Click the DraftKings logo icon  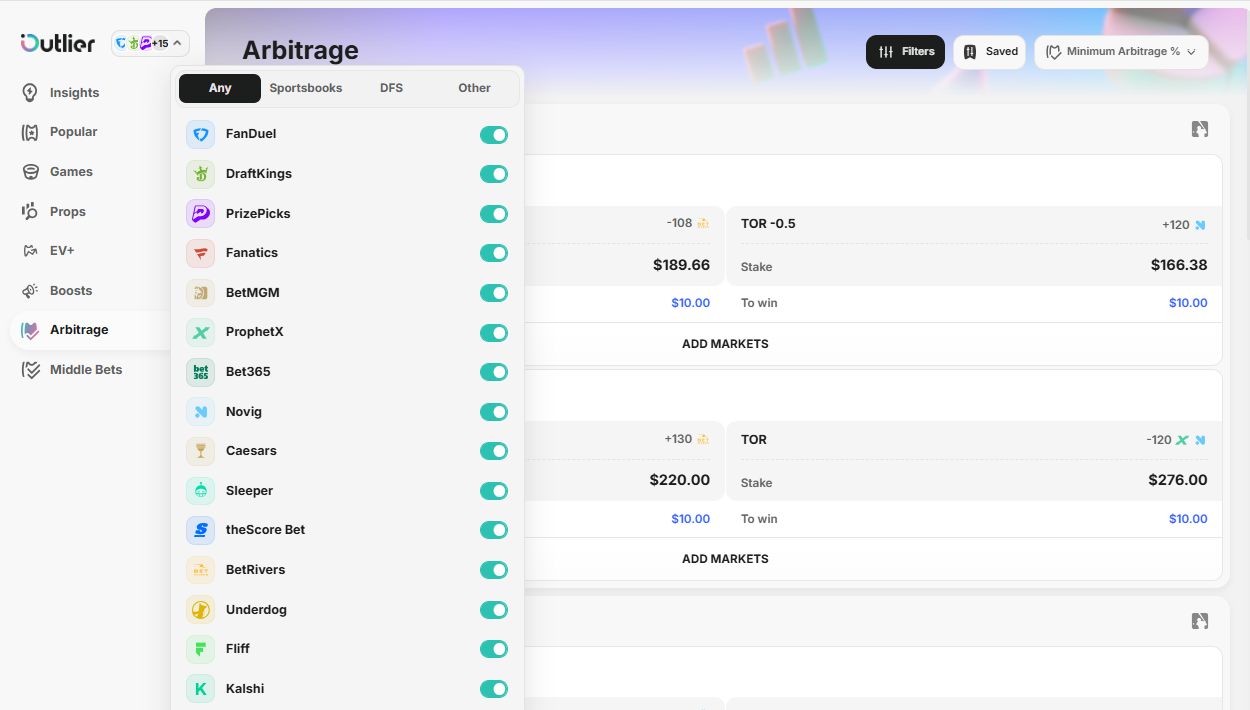(201, 174)
